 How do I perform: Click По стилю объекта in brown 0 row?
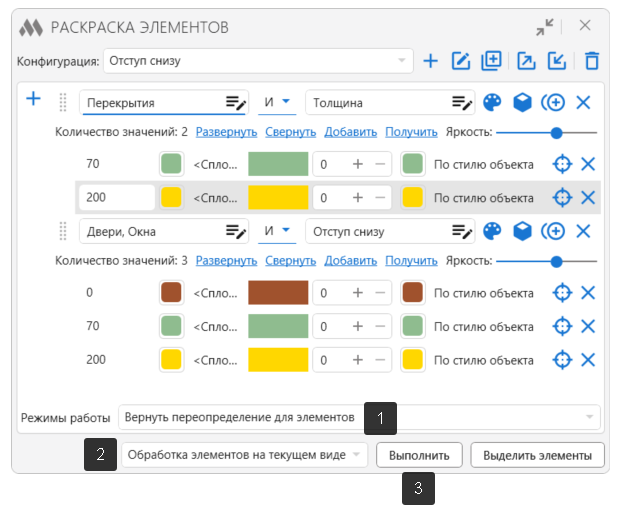(x=484, y=293)
